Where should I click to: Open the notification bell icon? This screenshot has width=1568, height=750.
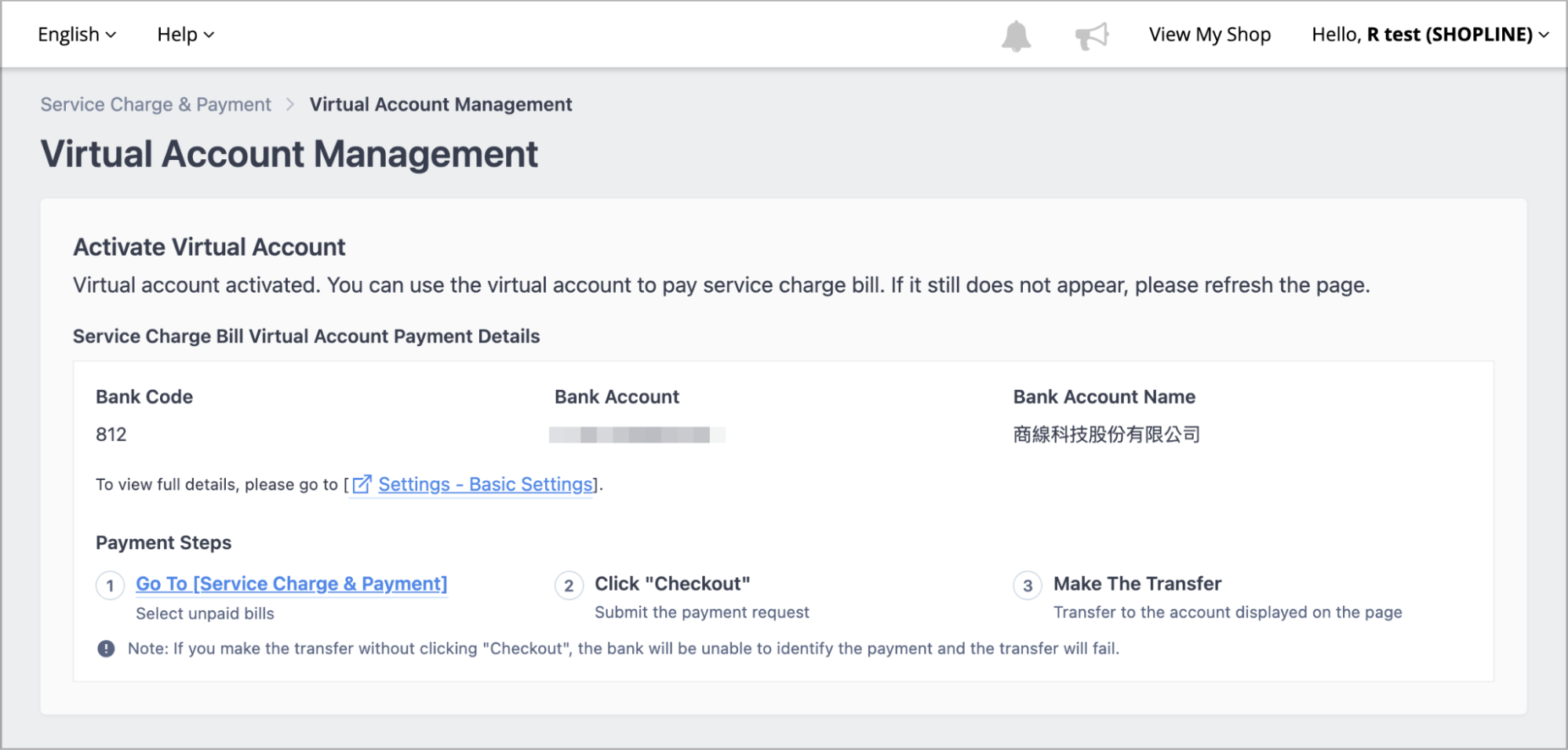(x=1016, y=35)
